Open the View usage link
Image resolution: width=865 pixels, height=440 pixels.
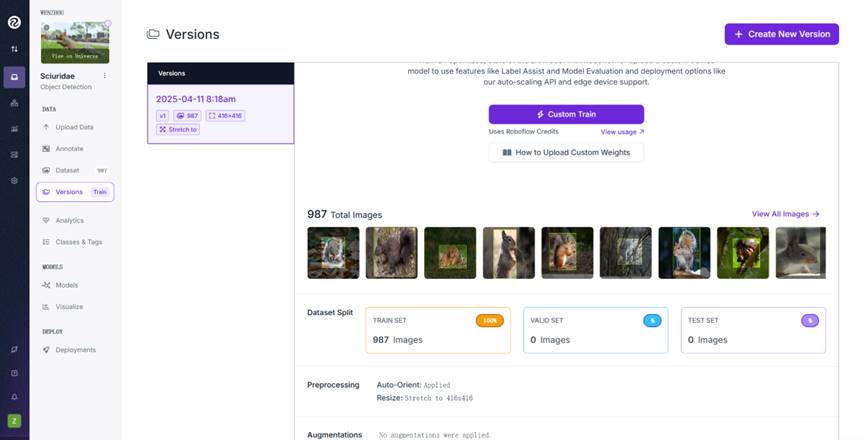pyautogui.click(x=622, y=132)
